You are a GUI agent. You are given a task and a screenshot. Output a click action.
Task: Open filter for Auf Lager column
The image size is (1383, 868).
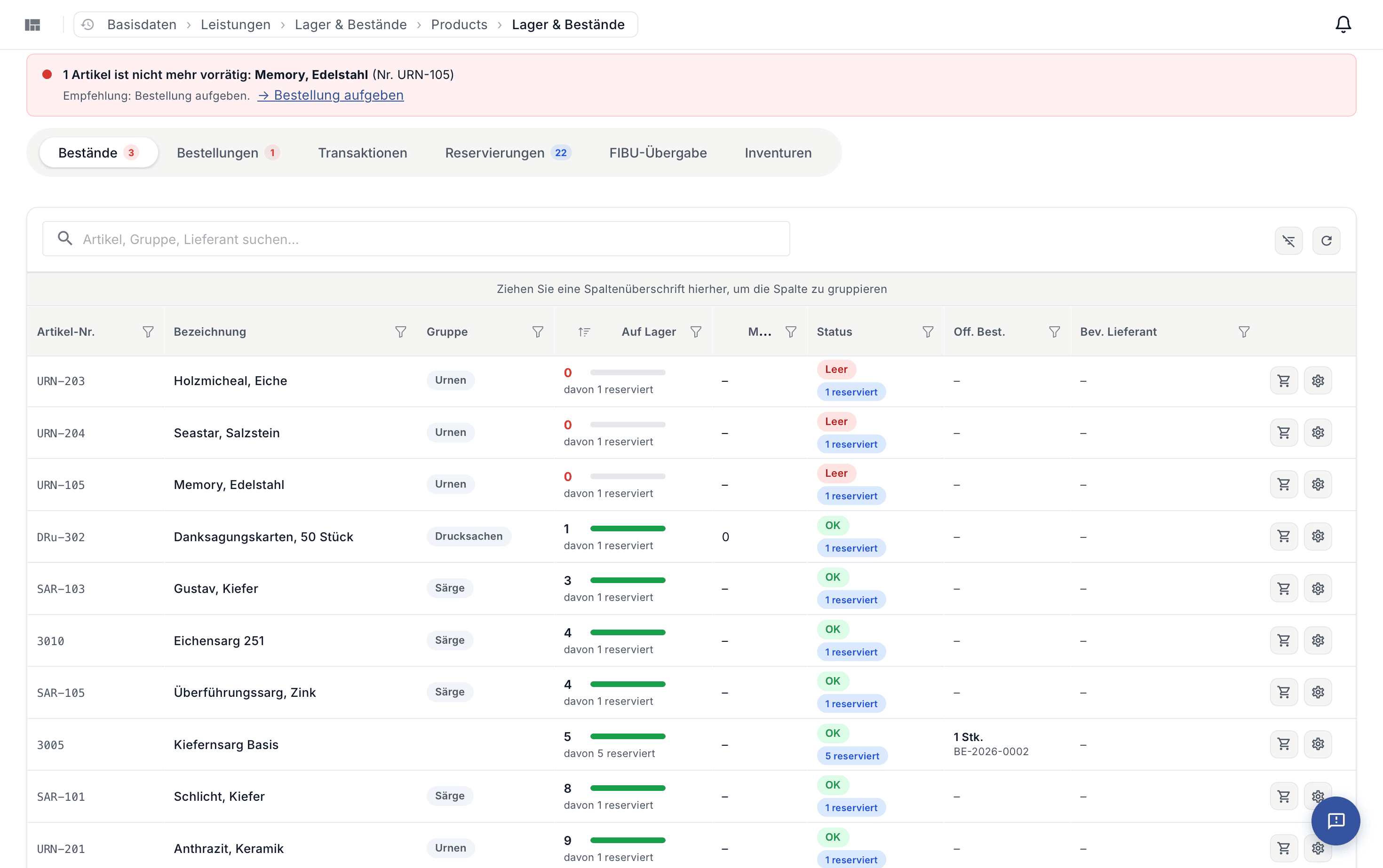(x=696, y=332)
